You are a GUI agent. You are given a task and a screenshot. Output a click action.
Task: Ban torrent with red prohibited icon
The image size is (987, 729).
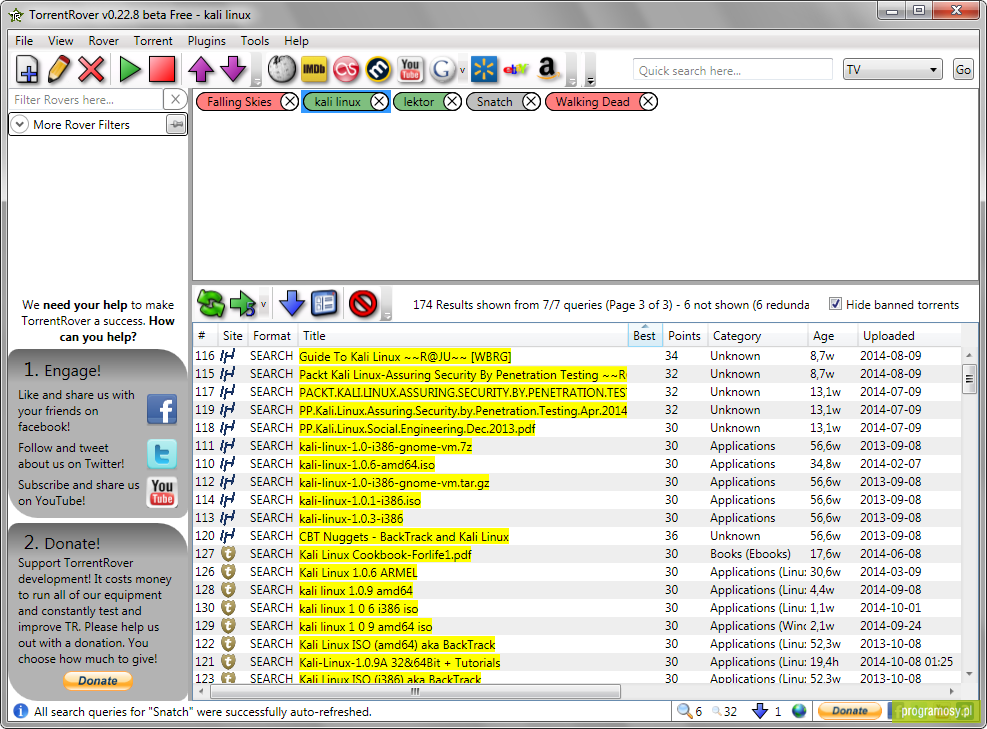(363, 304)
